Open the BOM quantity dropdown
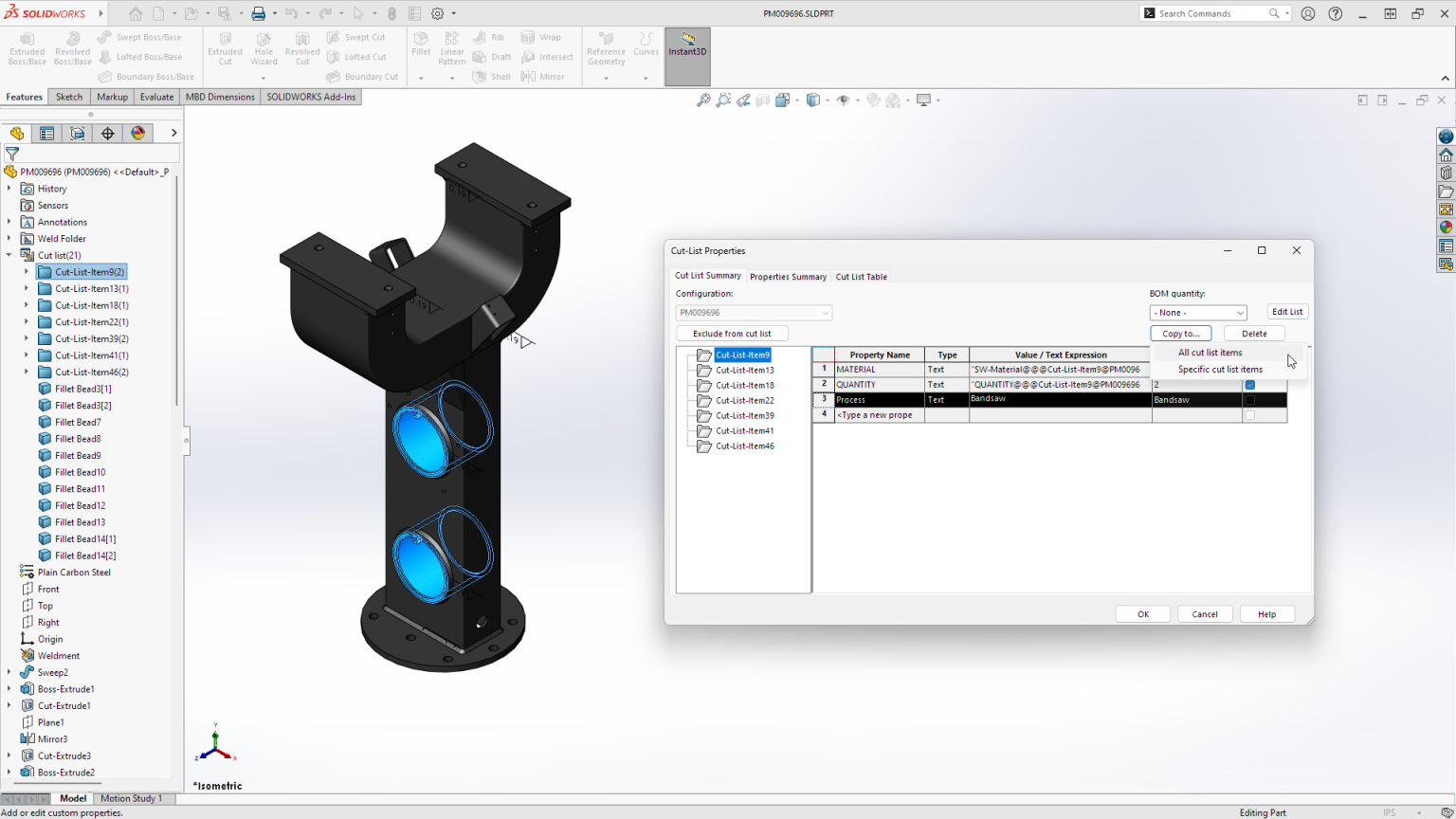Image resolution: width=1456 pixels, height=819 pixels. pos(1197,311)
